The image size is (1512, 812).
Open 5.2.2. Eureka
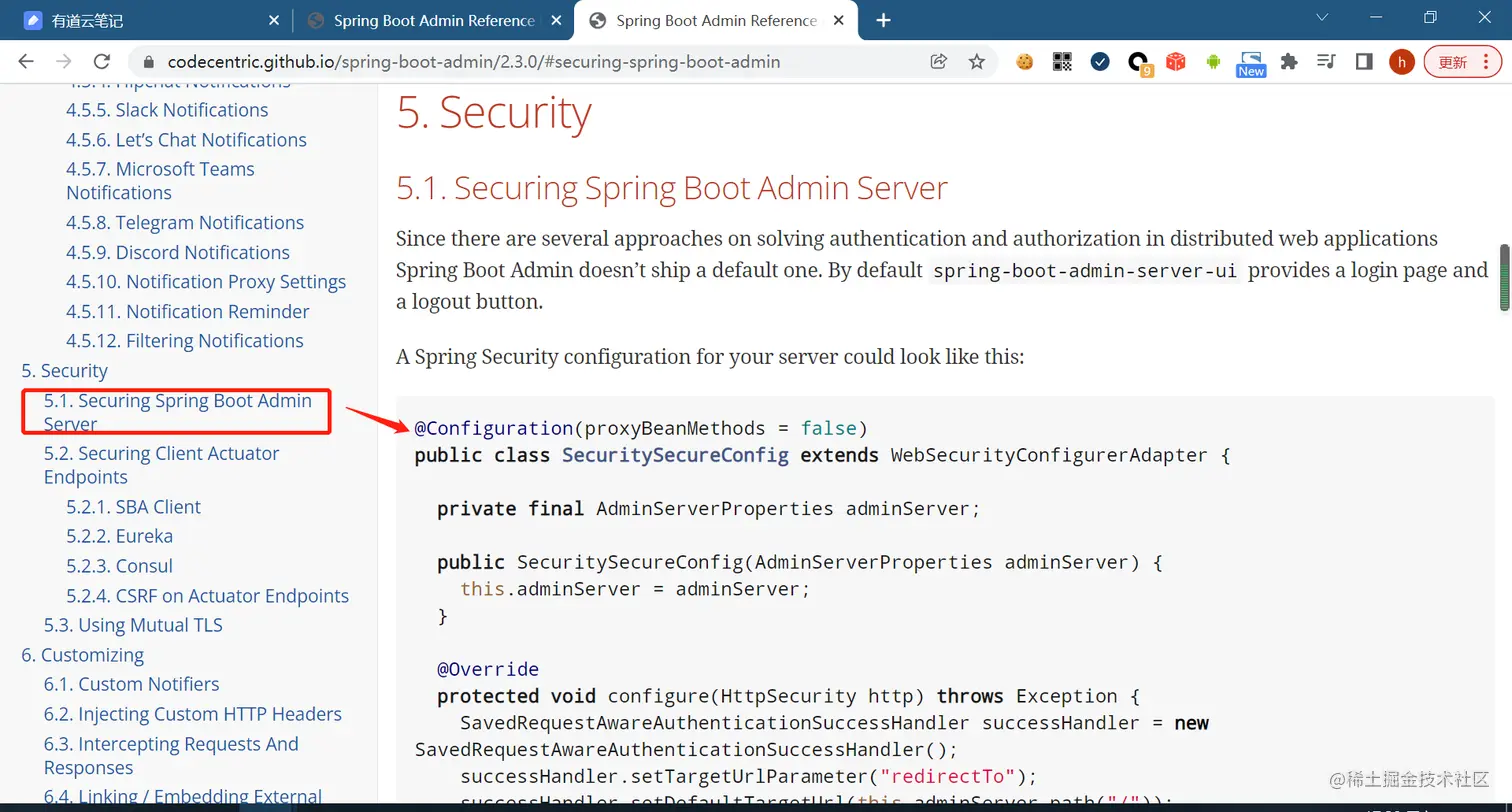pyautogui.click(x=119, y=536)
